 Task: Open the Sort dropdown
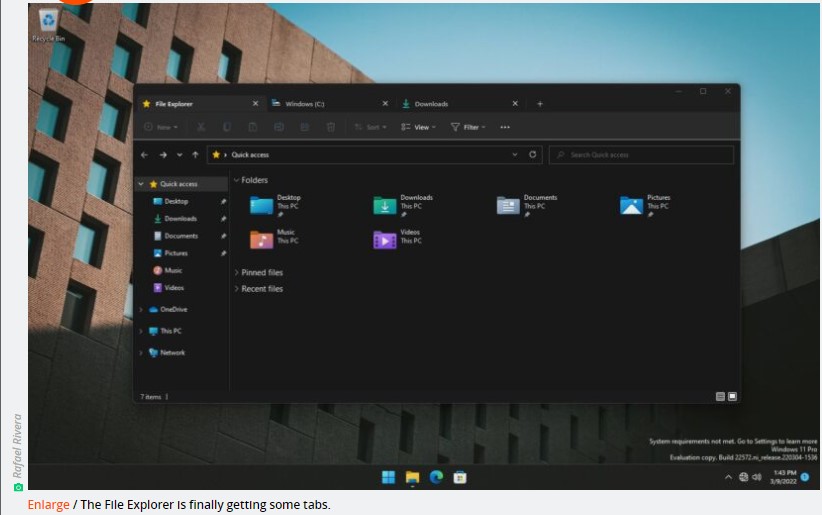pos(371,127)
